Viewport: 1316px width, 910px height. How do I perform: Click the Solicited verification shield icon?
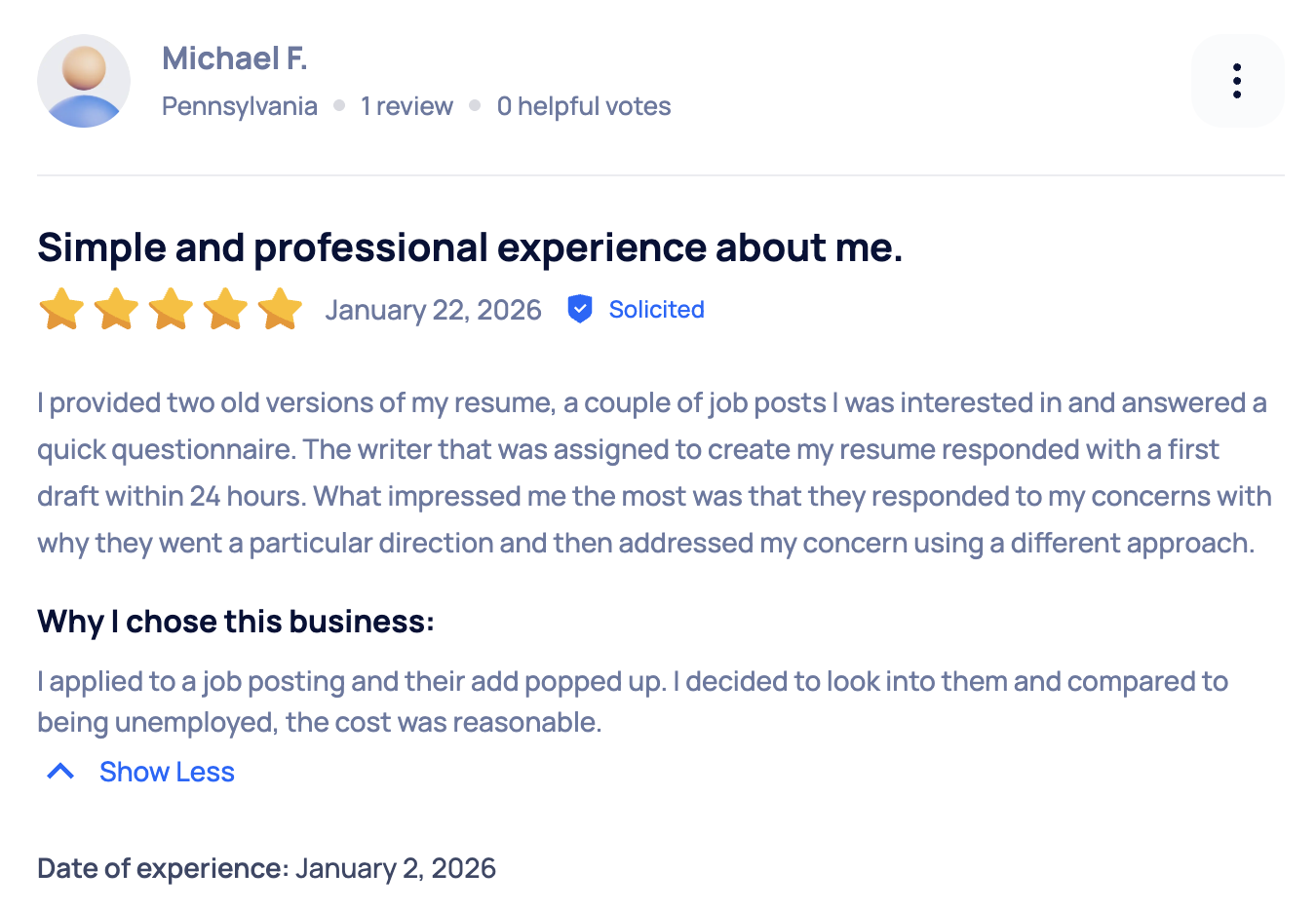point(580,309)
